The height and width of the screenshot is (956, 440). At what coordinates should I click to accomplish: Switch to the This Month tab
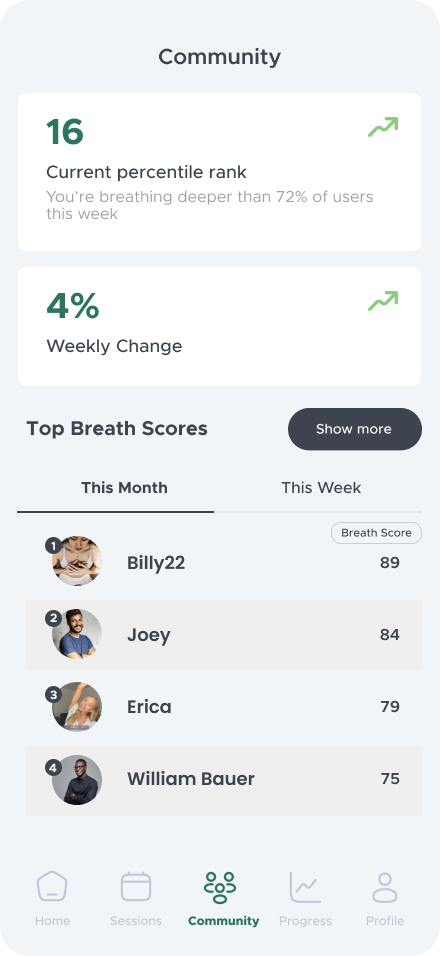click(124, 488)
